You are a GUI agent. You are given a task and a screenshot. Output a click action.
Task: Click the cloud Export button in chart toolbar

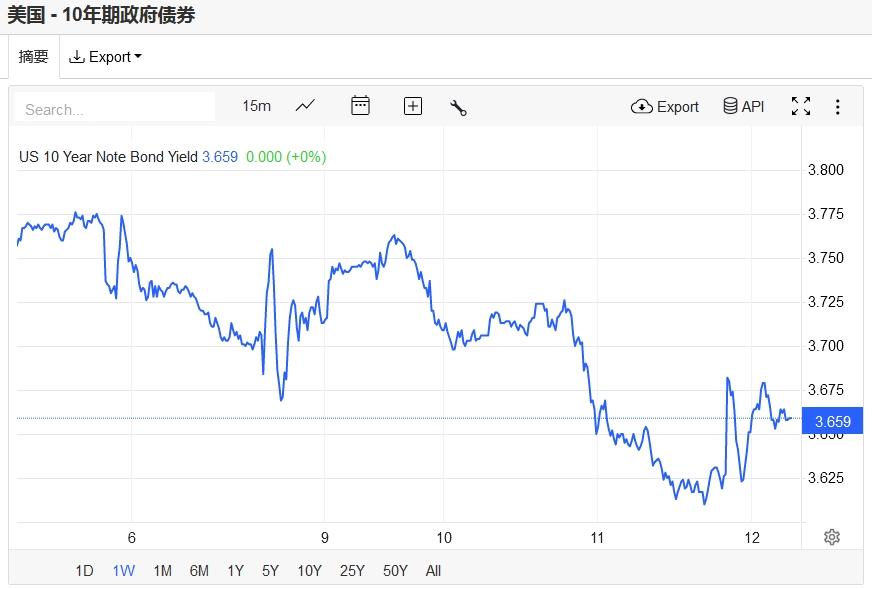click(665, 107)
